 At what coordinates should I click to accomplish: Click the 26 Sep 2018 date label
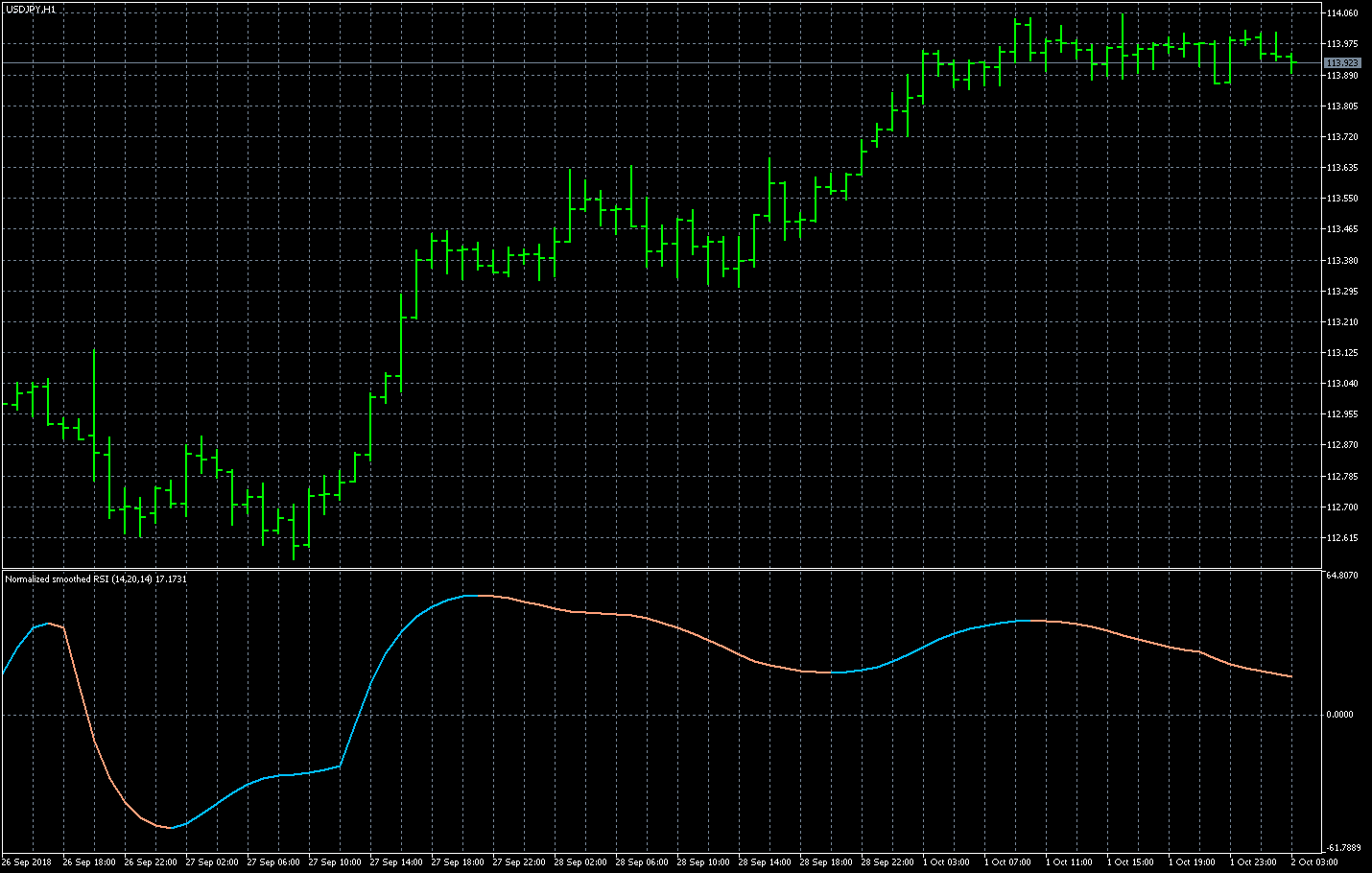point(27,862)
